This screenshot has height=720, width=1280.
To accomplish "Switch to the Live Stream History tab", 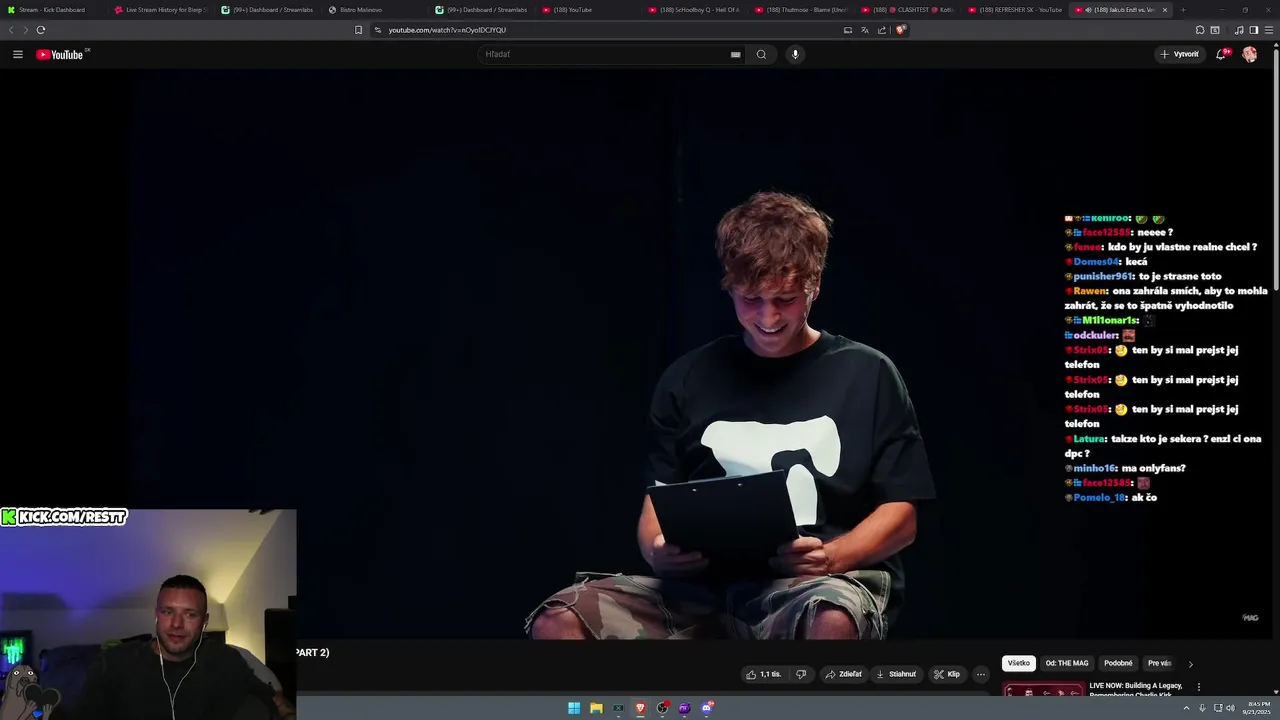I will pos(160,10).
